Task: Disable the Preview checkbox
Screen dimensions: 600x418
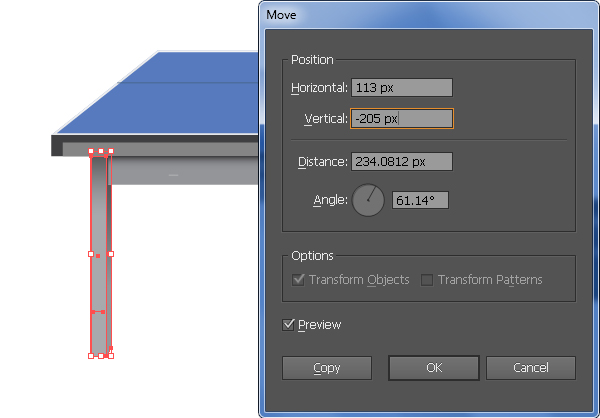Action: [x=288, y=325]
